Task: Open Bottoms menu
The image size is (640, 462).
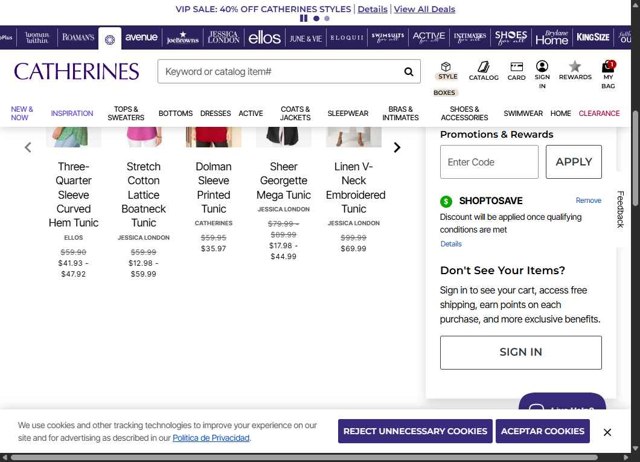Action: (x=176, y=113)
